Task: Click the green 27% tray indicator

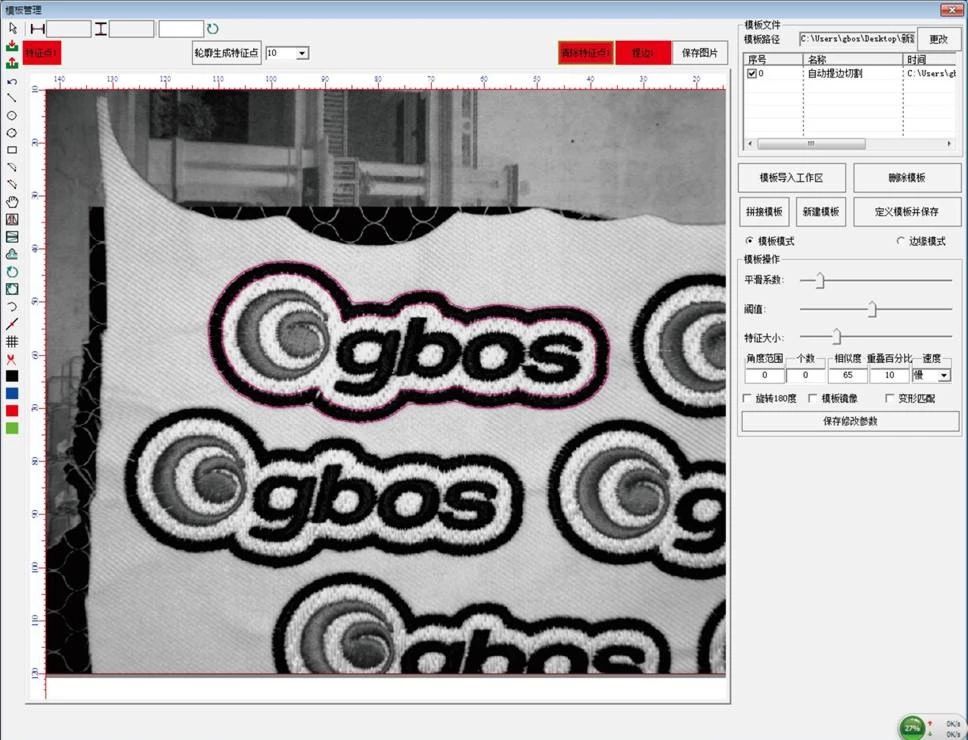Action: pos(912,728)
